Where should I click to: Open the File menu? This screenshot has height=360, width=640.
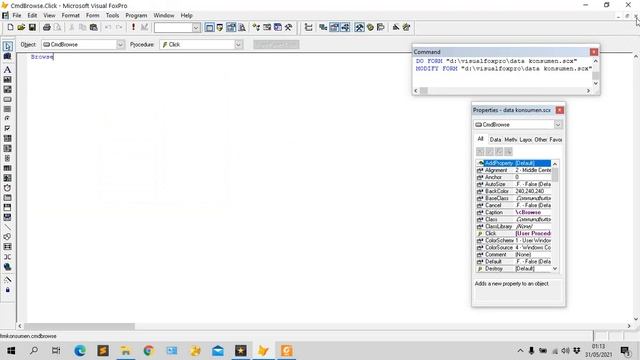point(17,16)
